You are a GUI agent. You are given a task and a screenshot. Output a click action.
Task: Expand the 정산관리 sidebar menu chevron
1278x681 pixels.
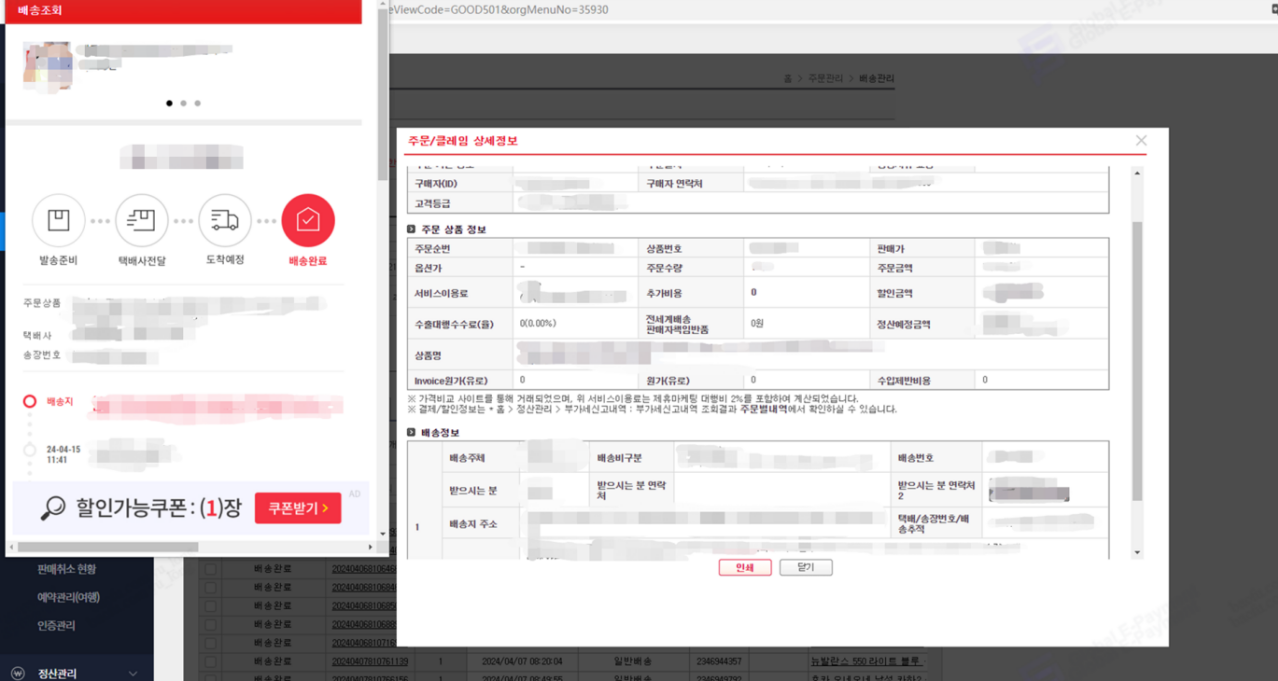click(x=133, y=673)
